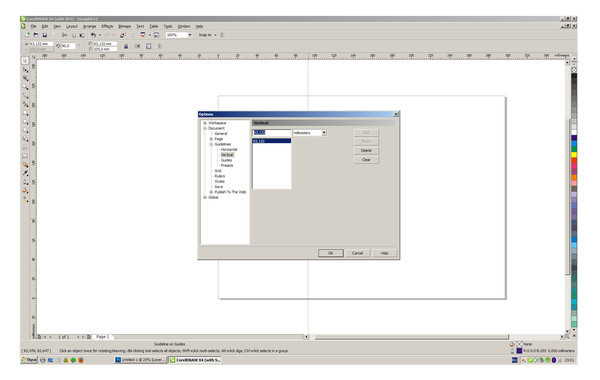Click the guideline position input field
The width and height of the screenshot is (600, 380).
click(x=272, y=133)
